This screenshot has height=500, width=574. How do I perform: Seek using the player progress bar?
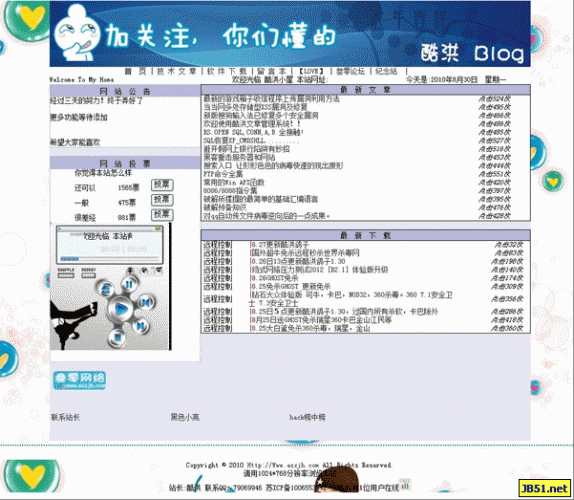click(x=110, y=259)
